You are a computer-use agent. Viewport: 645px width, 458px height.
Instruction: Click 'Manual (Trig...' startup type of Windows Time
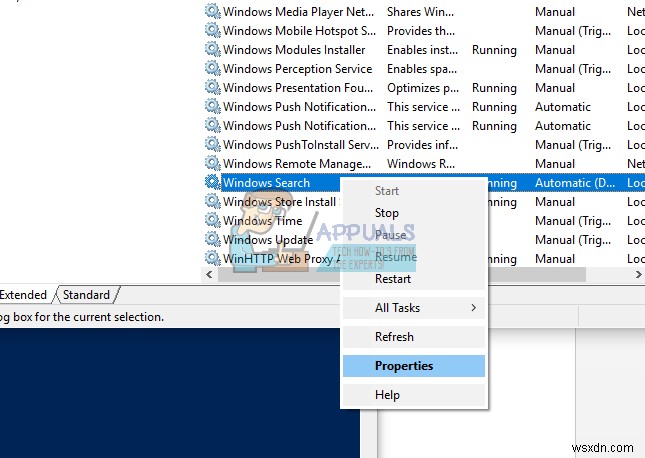573,221
